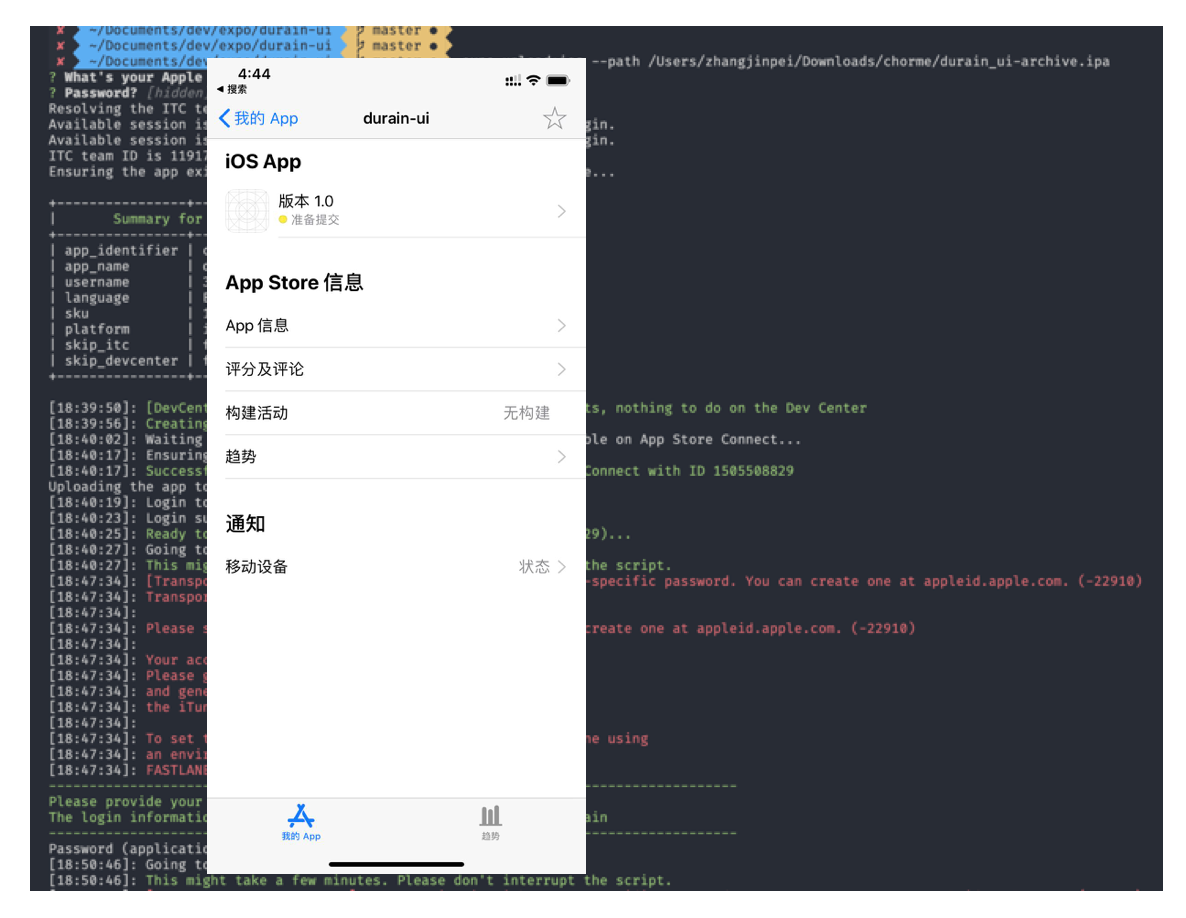Viewport: 1186px width, 918px height.
Task: Switch to 我的 App bottom tab
Action: point(301,822)
